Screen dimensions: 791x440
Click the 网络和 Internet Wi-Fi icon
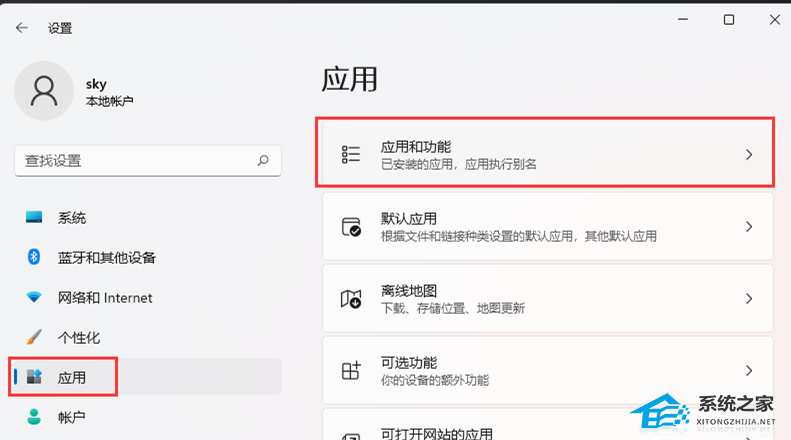pos(35,298)
